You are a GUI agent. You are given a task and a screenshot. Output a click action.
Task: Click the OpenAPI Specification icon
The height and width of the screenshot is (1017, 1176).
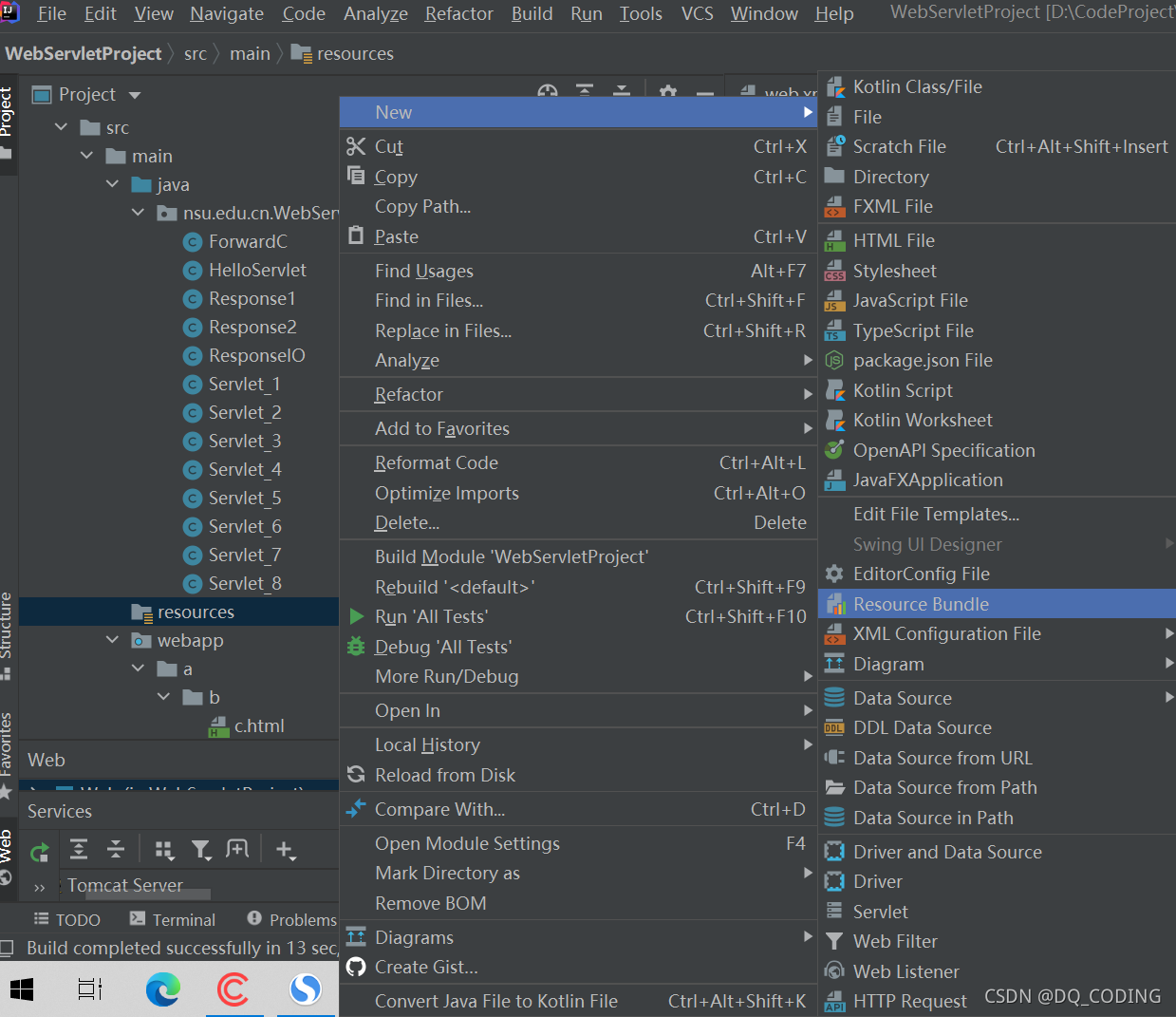pyautogui.click(x=835, y=450)
